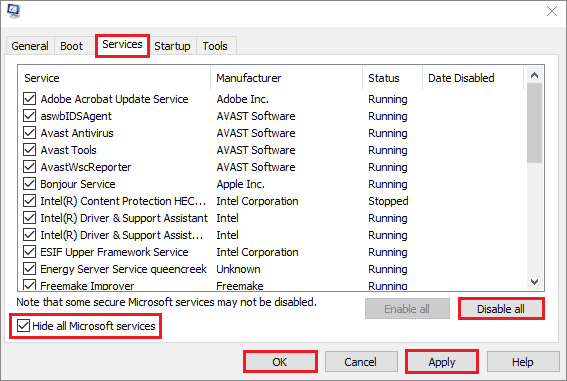
Task: Click the Cancel button
Action: click(361, 362)
